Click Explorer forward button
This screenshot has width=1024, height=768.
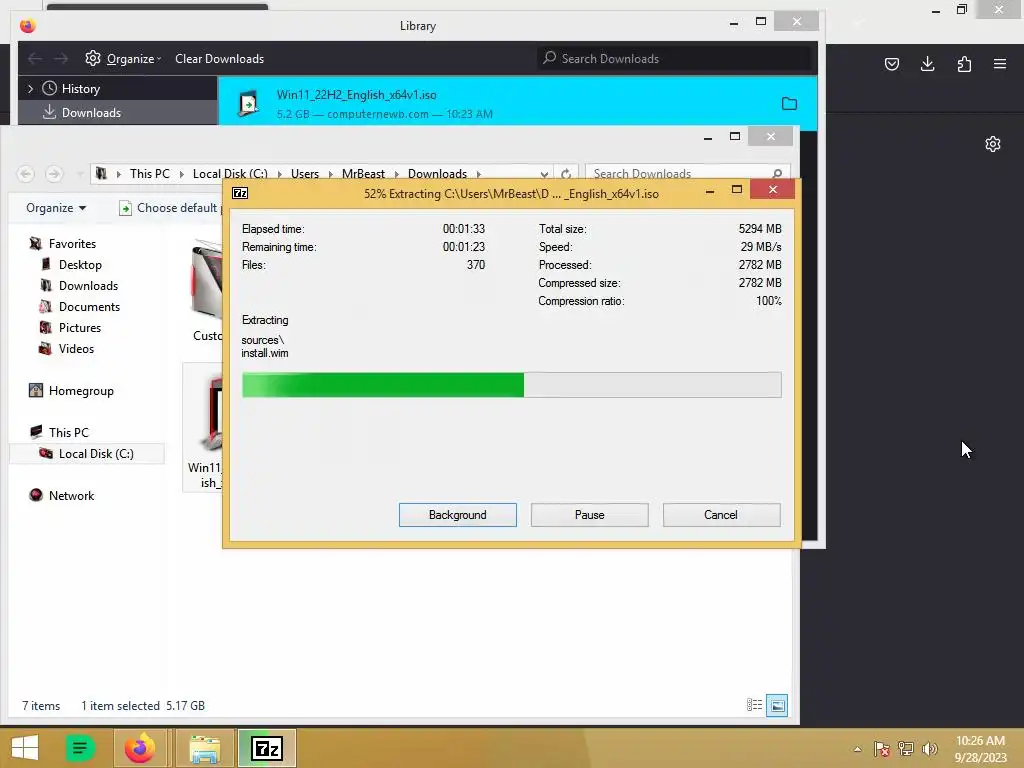click(54, 174)
